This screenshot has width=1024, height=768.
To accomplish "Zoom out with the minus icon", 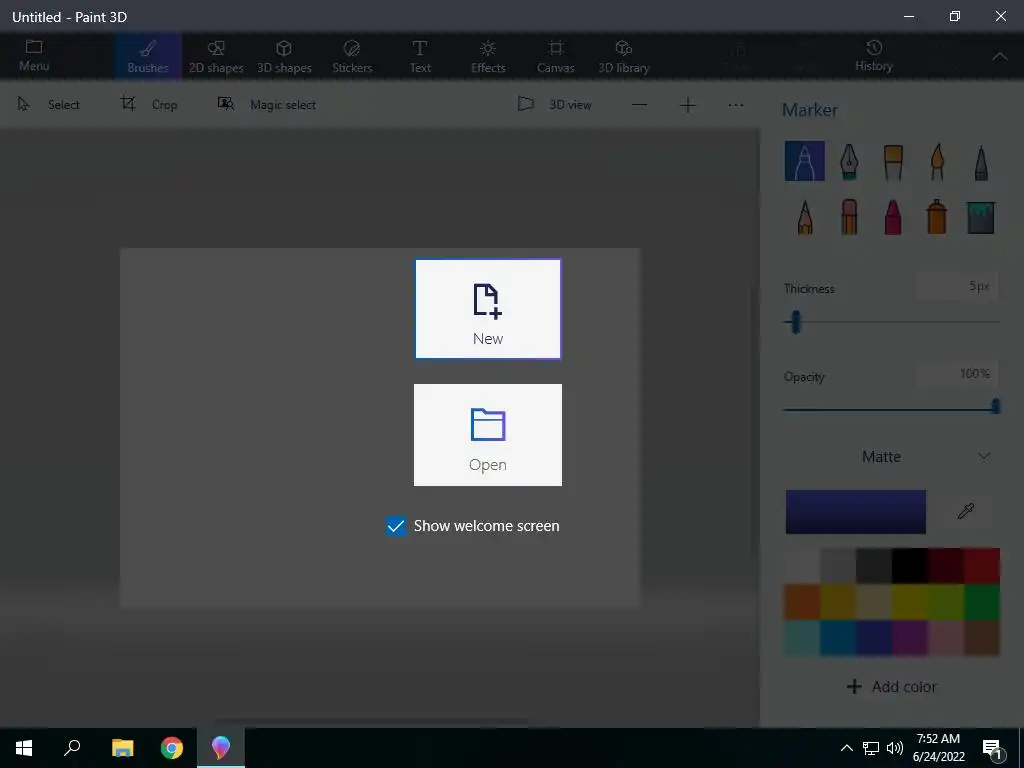I will [639, 105].
